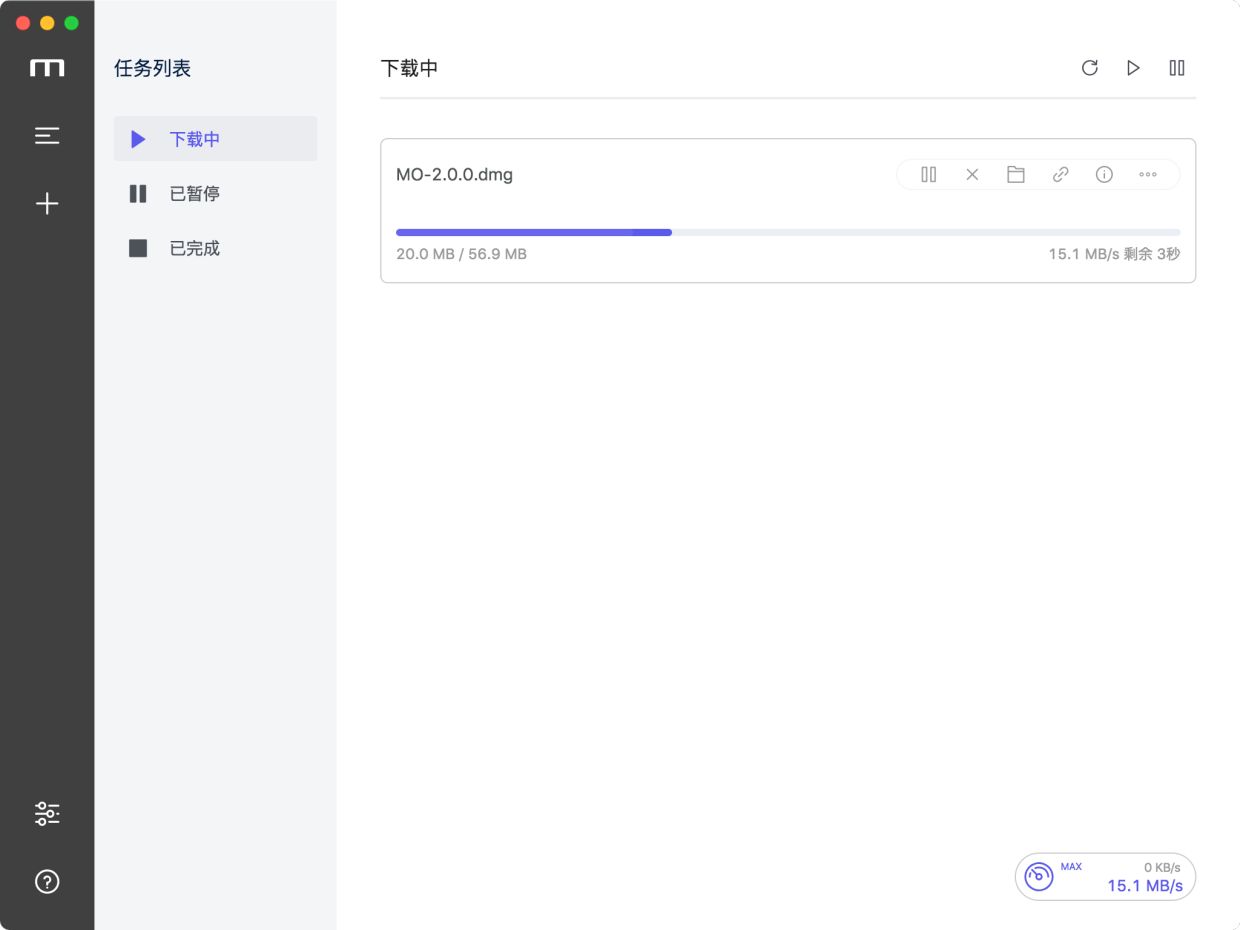
Task: Delete the MO-2.0.0.dmg task with the X icon
Action: [x=972, y=174]
